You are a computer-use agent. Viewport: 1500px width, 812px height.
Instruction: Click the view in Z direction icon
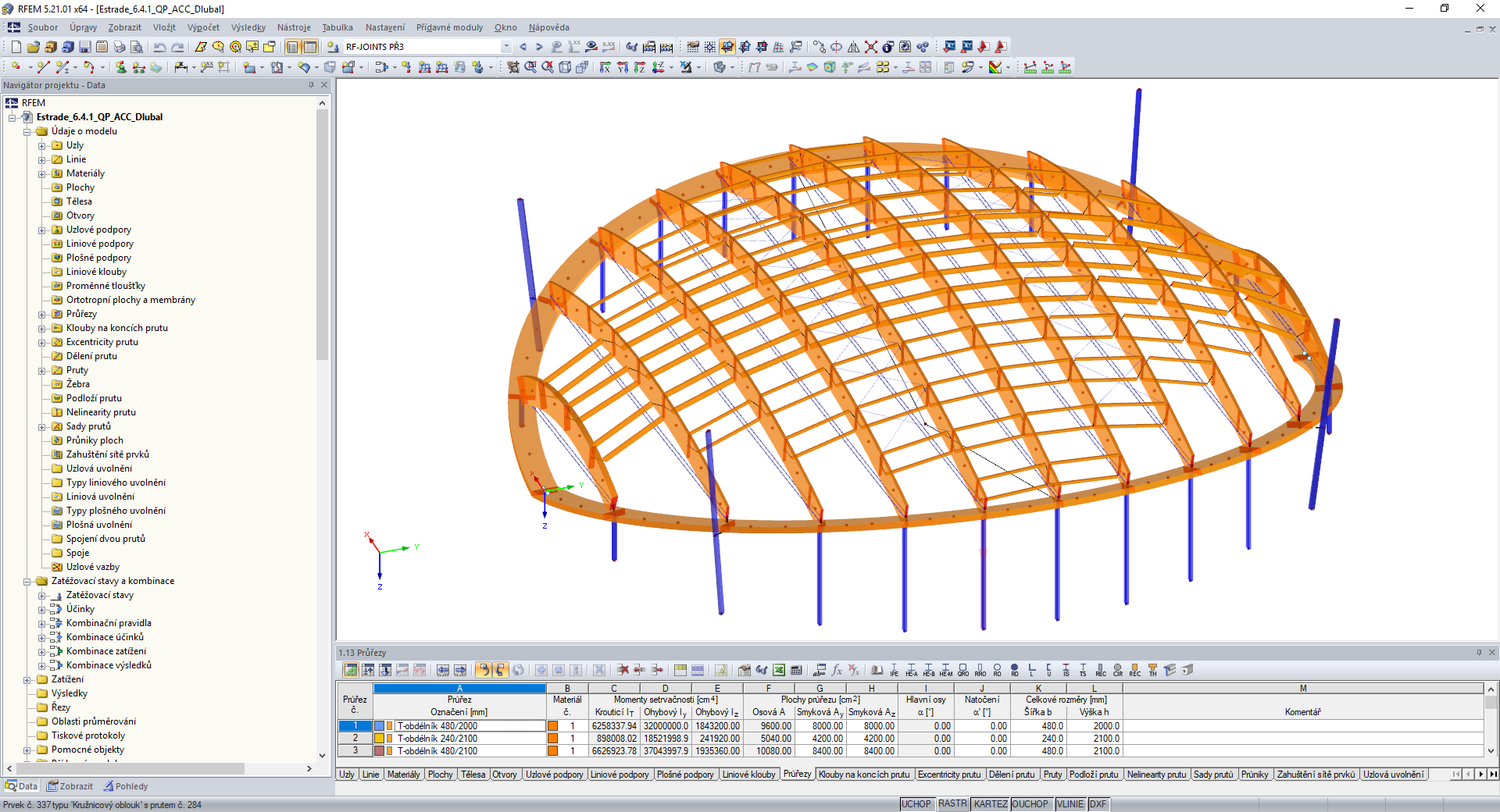coord(640,68)
